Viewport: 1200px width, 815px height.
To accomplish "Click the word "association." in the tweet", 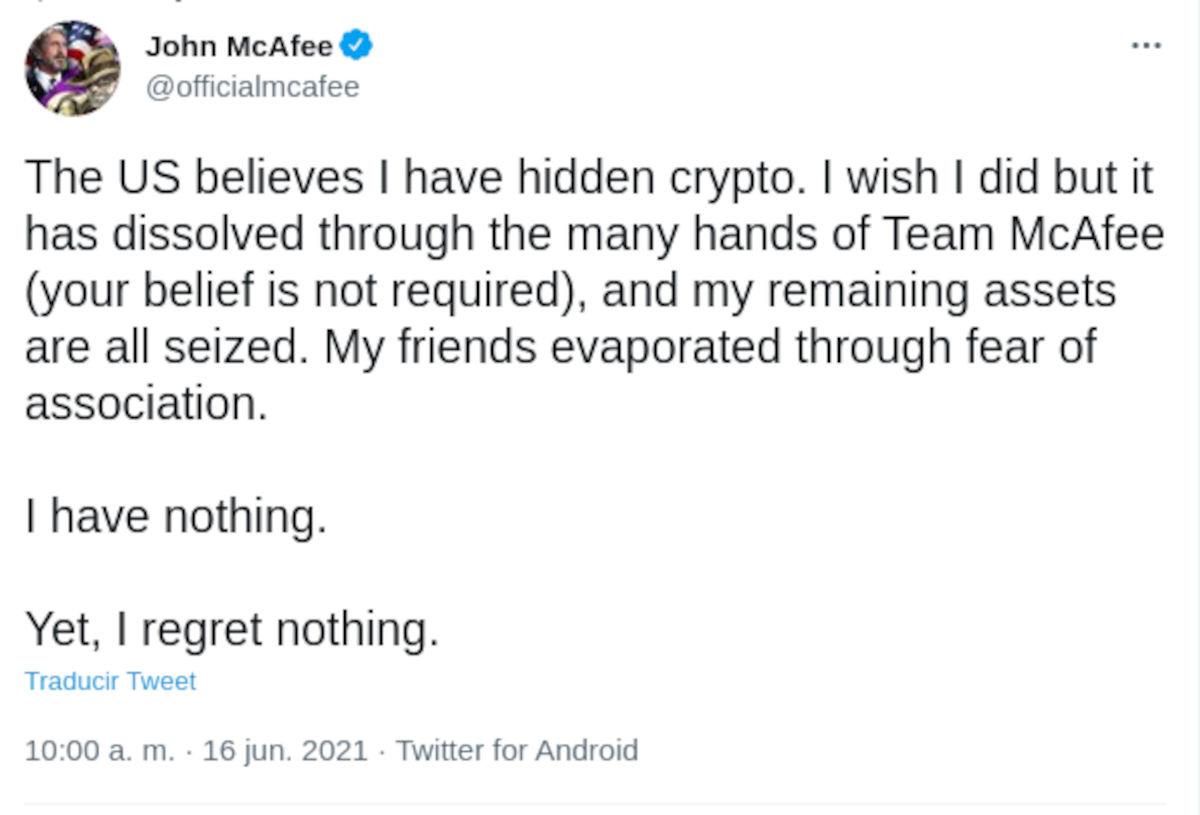I will click(x=146, y=404).
